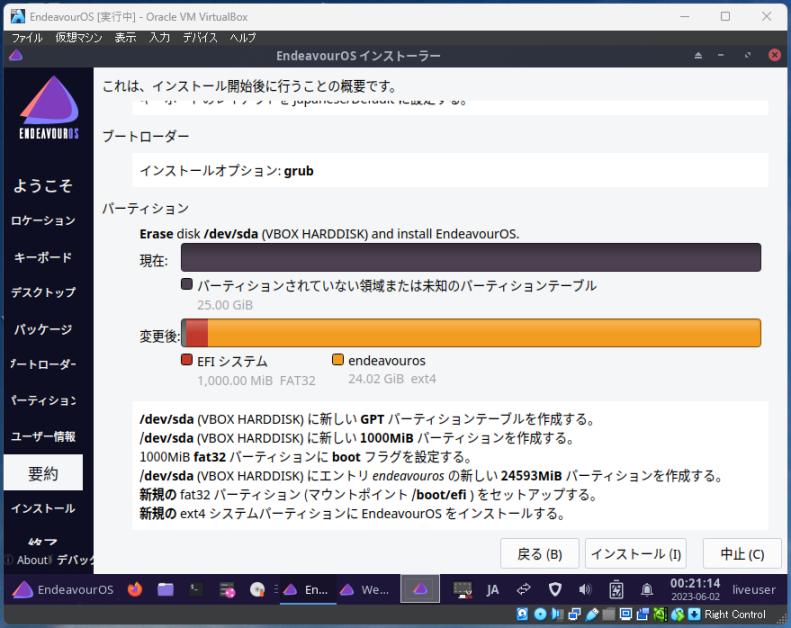Open the power manager battery icon

(616, 589)
